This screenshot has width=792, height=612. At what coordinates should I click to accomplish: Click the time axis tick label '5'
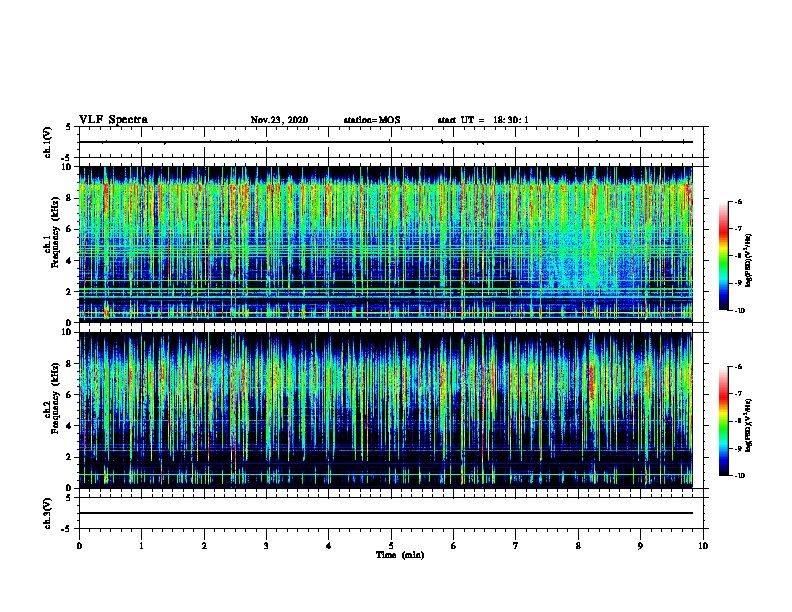(x=391, y=546)
